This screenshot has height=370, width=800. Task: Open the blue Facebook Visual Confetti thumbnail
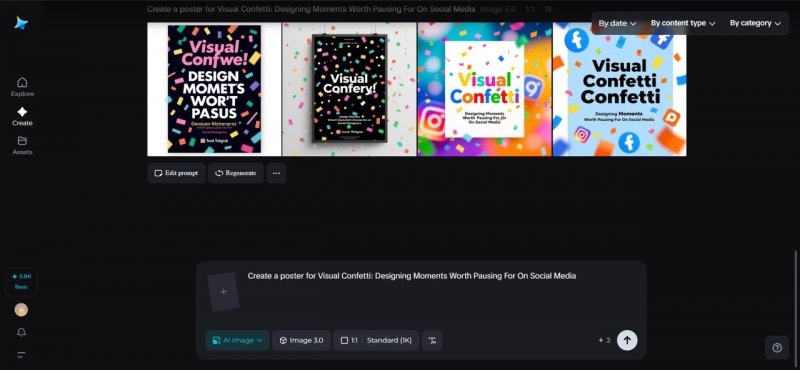coord(620,89)
